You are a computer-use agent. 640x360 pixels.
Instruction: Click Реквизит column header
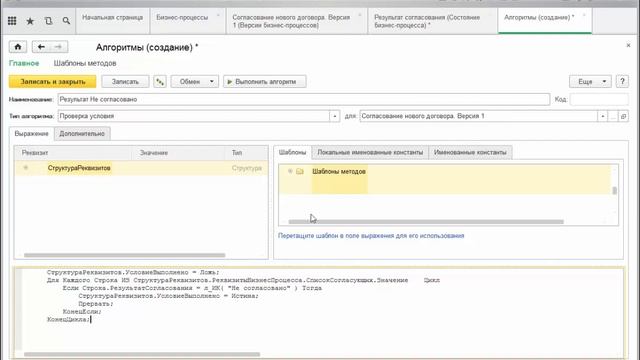coord(73,153)
